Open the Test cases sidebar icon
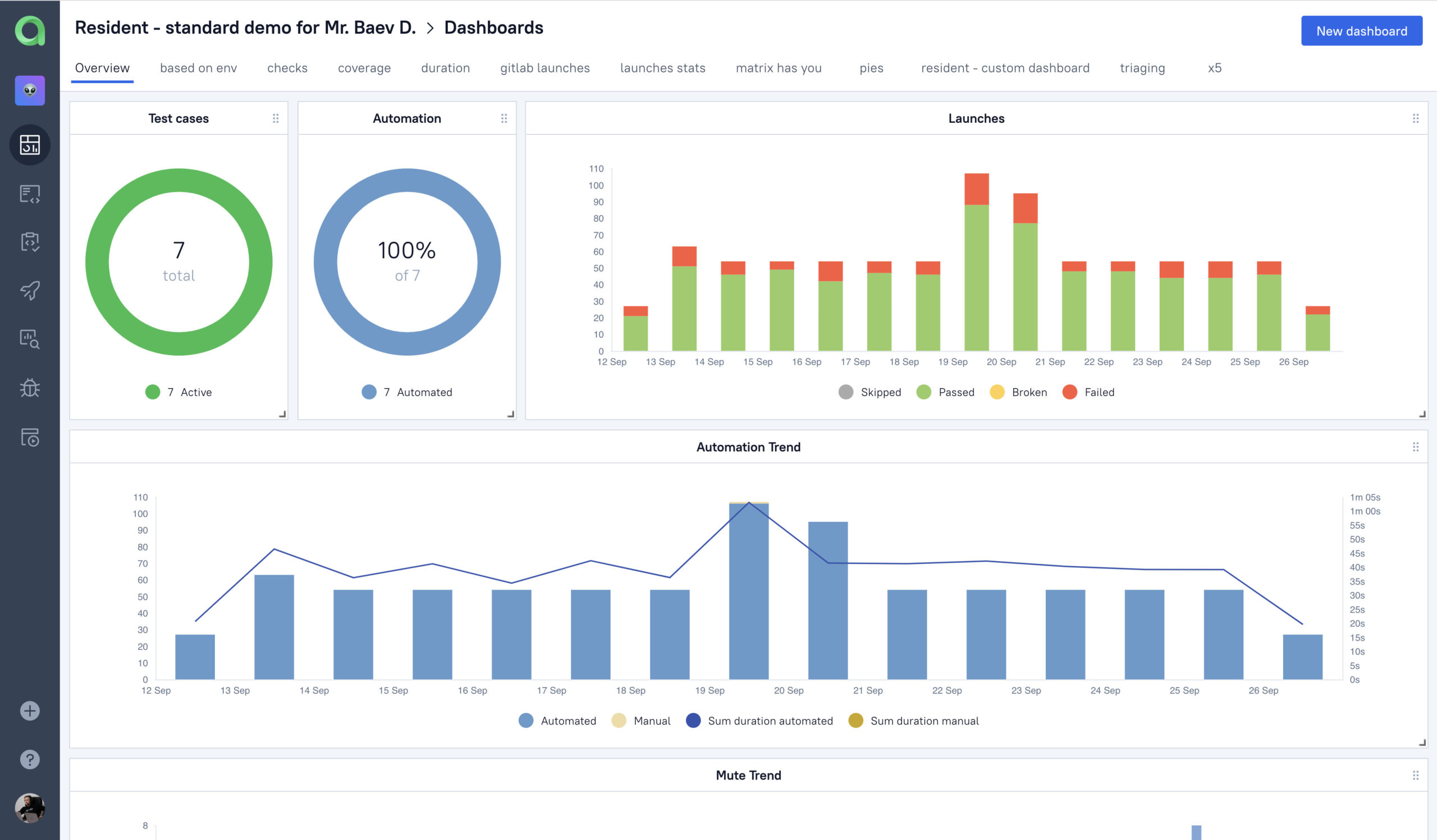Viewport: 1437px width, 840px height. 30,194
